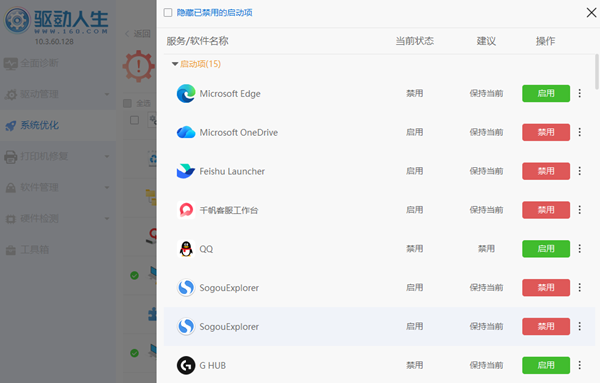Click the highlighted SogouExplorer row icon
600x383 pixels.
pos(186,326)
